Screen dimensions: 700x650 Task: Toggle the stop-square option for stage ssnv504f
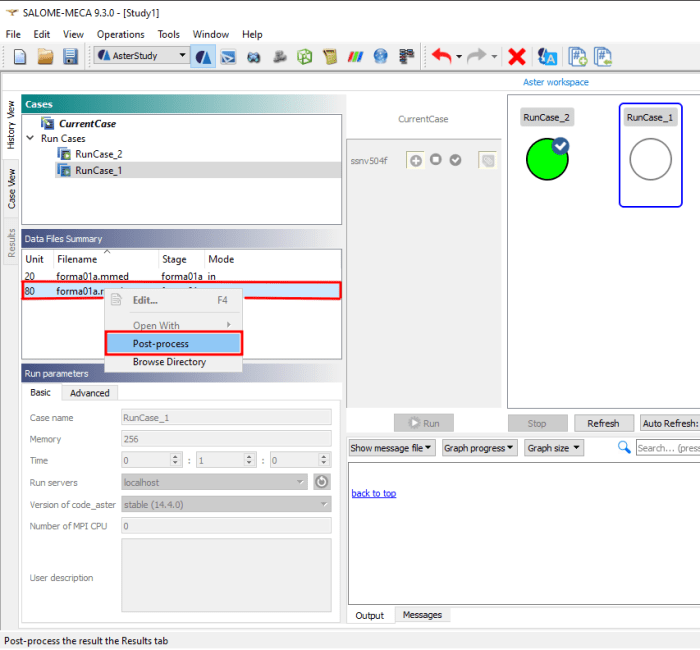pos(436,159)
